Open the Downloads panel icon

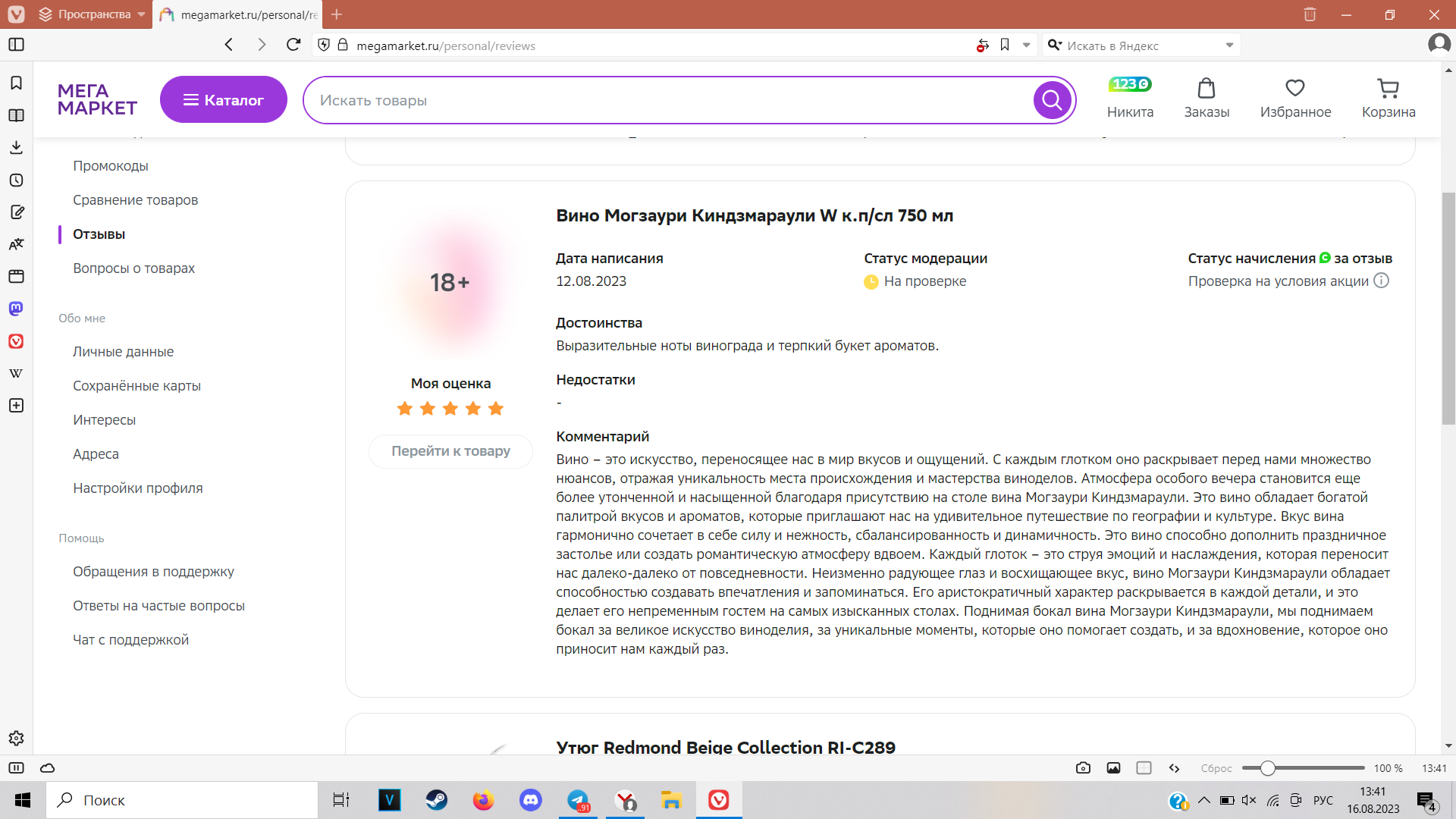[x=16, y=147]
